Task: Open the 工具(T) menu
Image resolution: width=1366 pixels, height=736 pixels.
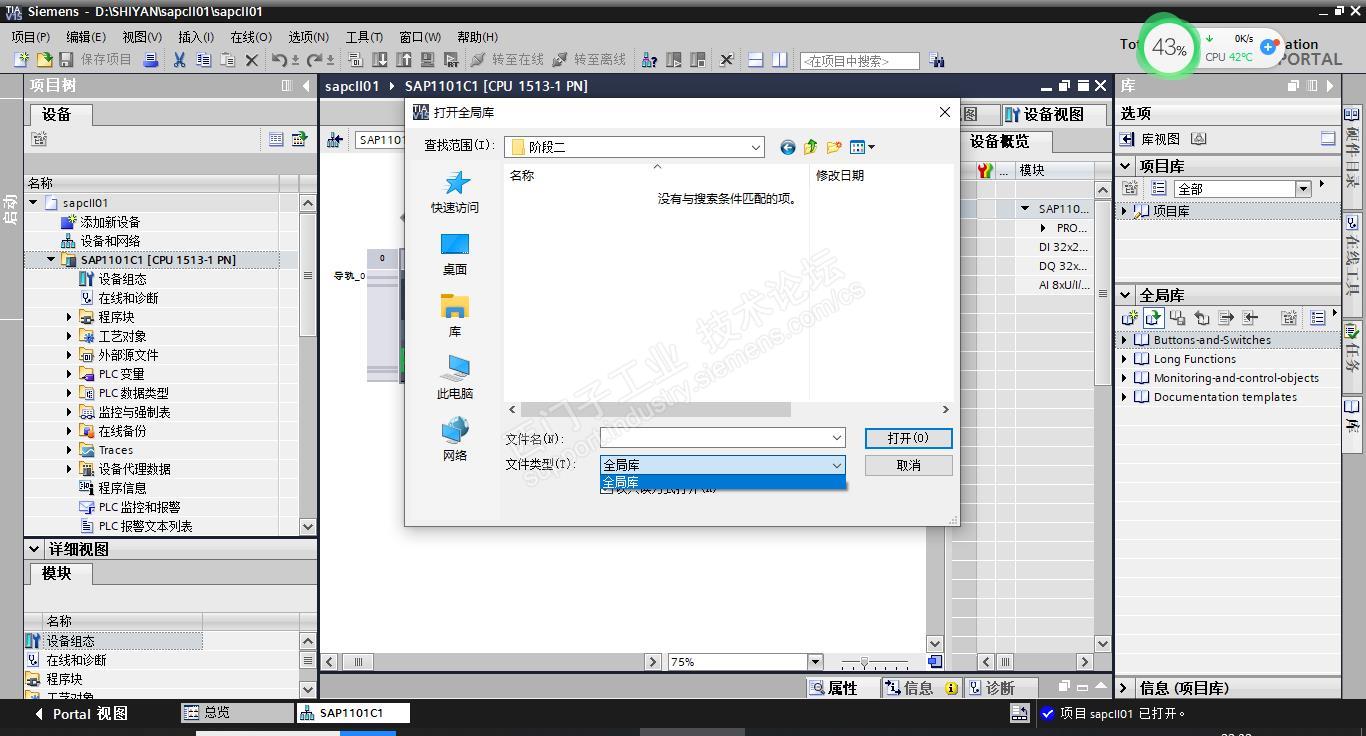Action: click(x=364, y=37)
